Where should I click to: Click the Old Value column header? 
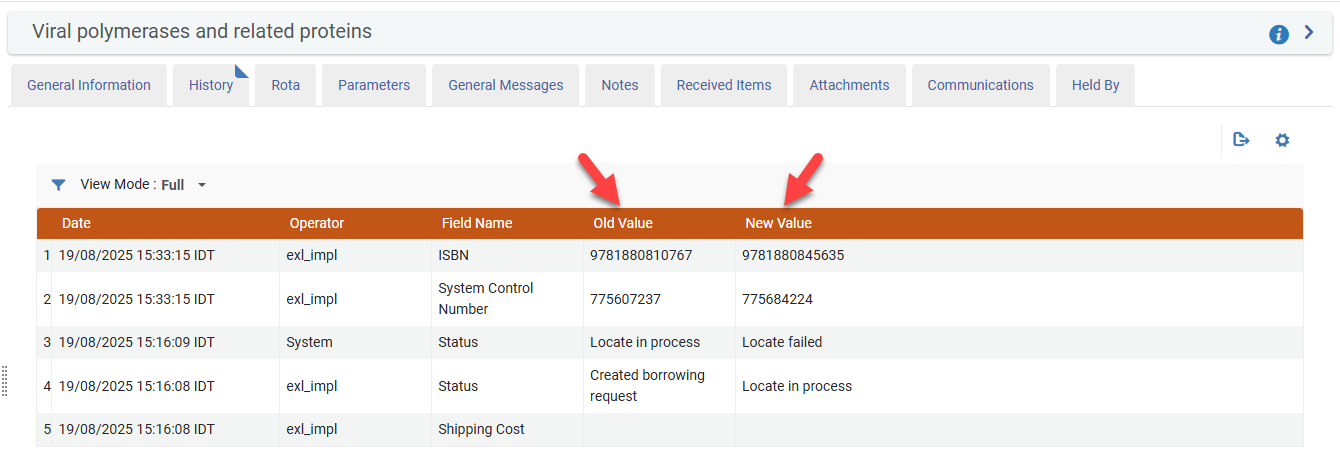tap(622, 223)
